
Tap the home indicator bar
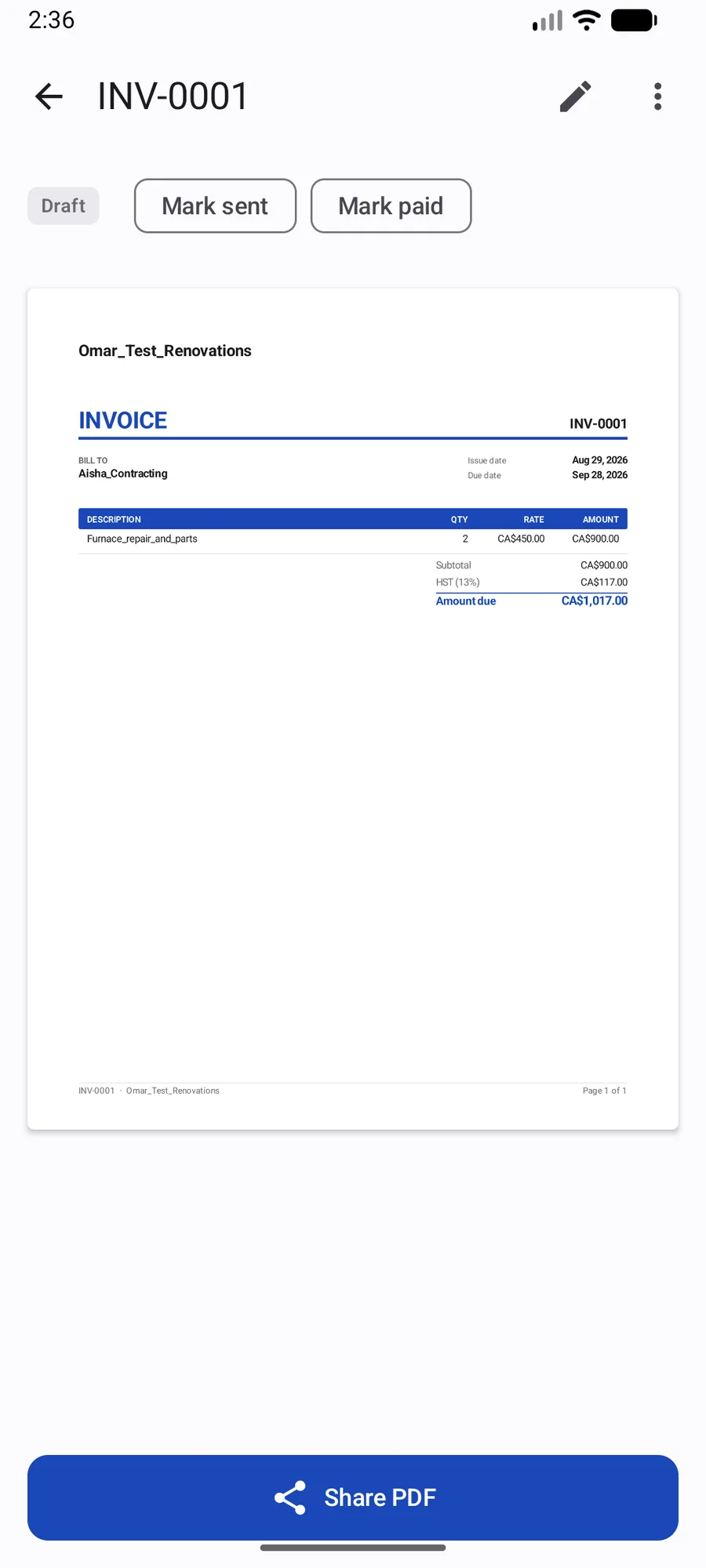[x=353, y=1548]
